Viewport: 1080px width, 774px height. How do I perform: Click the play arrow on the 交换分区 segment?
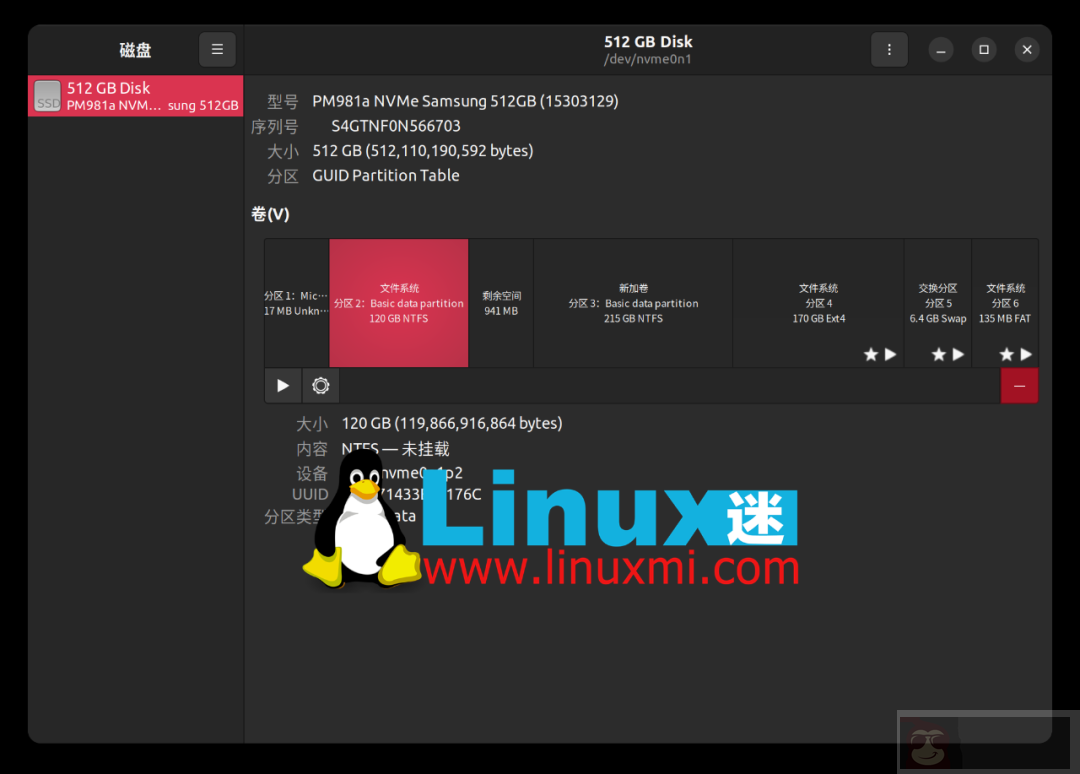(958, 353)
